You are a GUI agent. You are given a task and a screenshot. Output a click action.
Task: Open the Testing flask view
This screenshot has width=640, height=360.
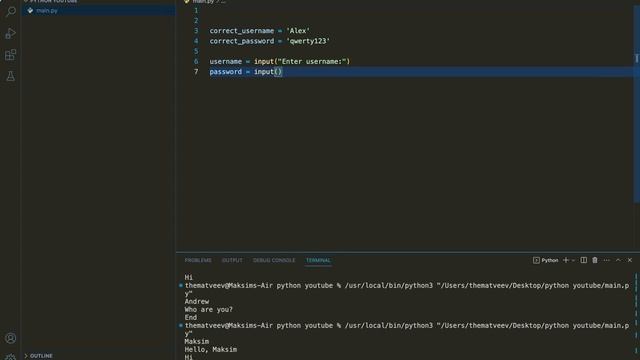click(x=11, y=76)
